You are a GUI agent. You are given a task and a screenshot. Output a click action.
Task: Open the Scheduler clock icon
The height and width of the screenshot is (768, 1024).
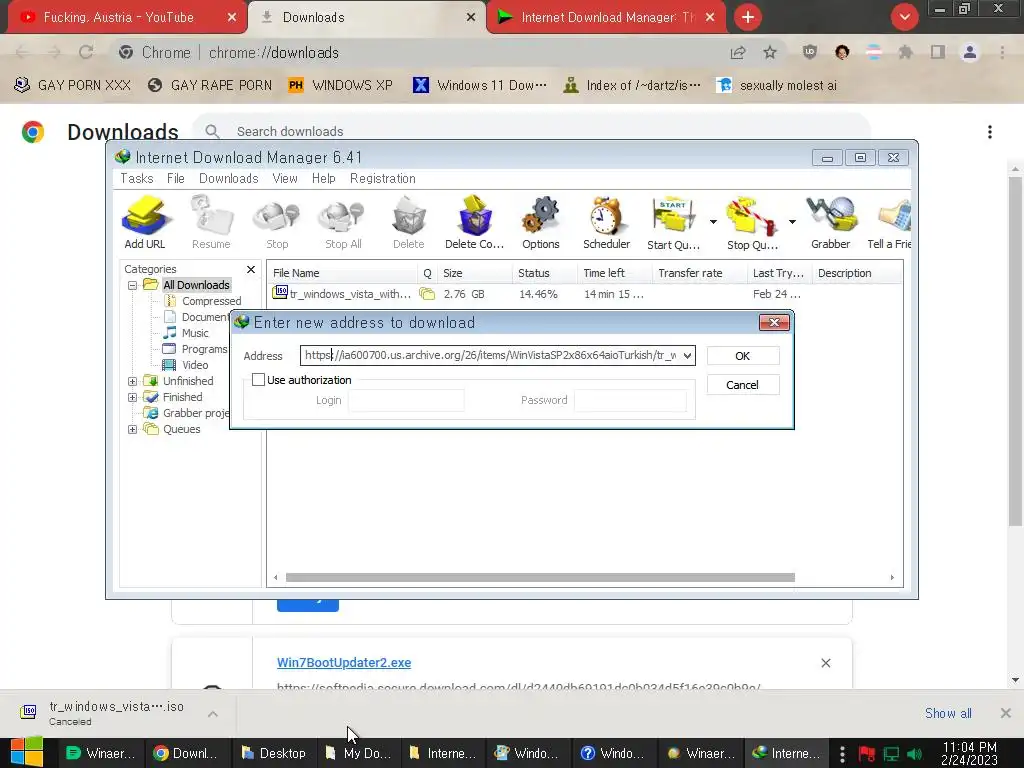coord(606,222)
